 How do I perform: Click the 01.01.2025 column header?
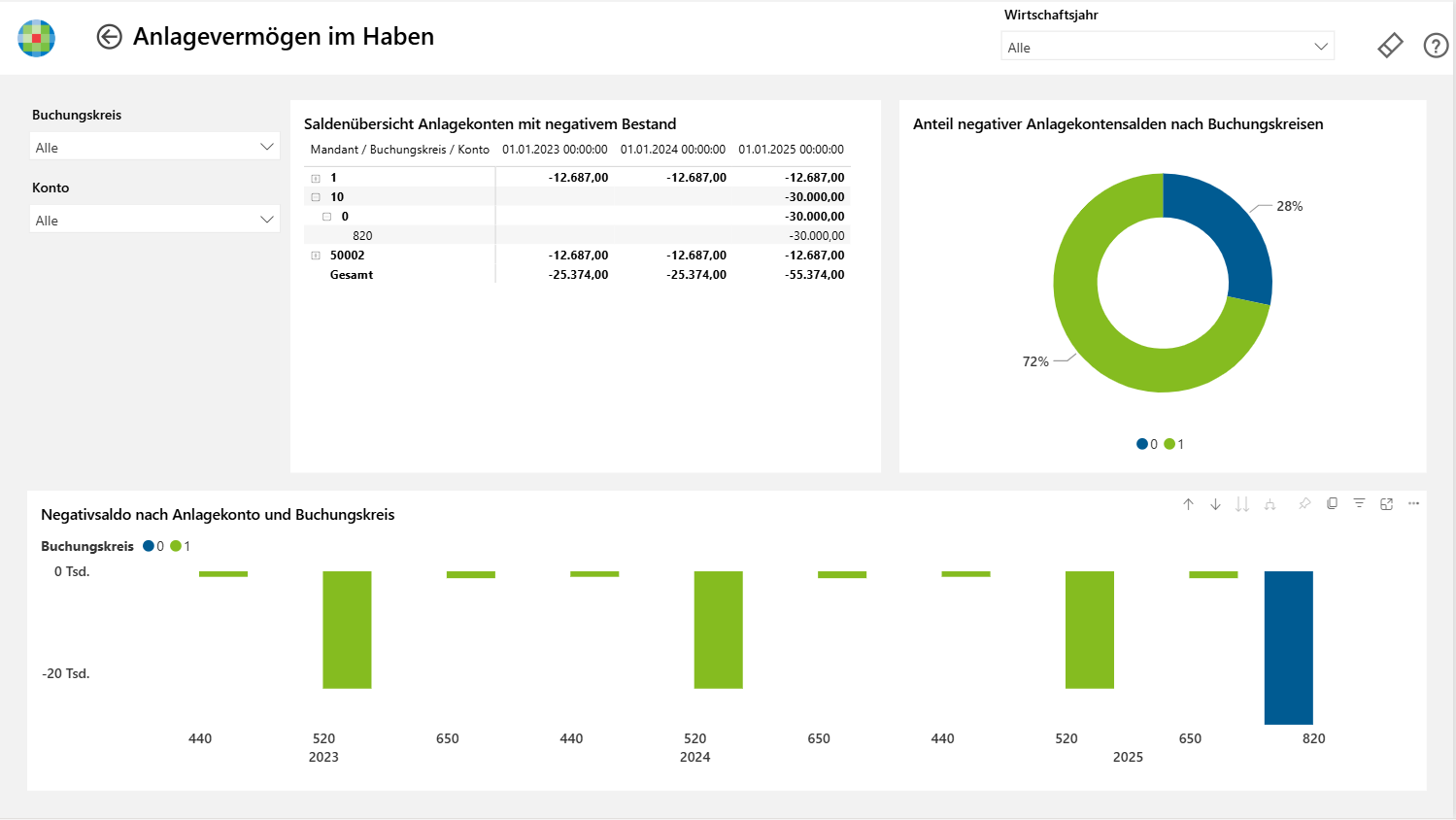click(x=791, y=150)
